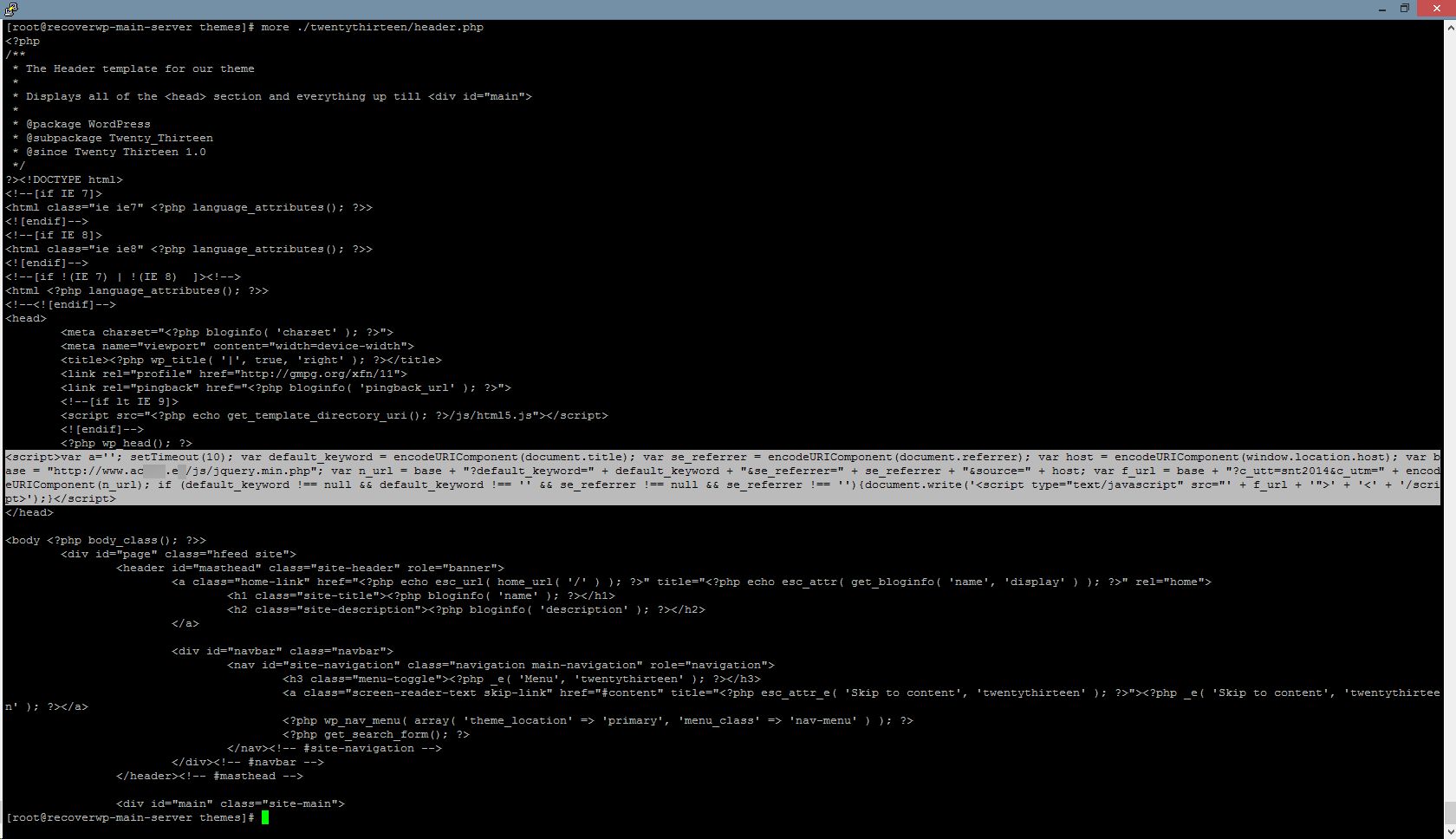Viewport: 1456px width, 839px height.
Task: Click the h2 class="site-description" line
Action: 466,609
